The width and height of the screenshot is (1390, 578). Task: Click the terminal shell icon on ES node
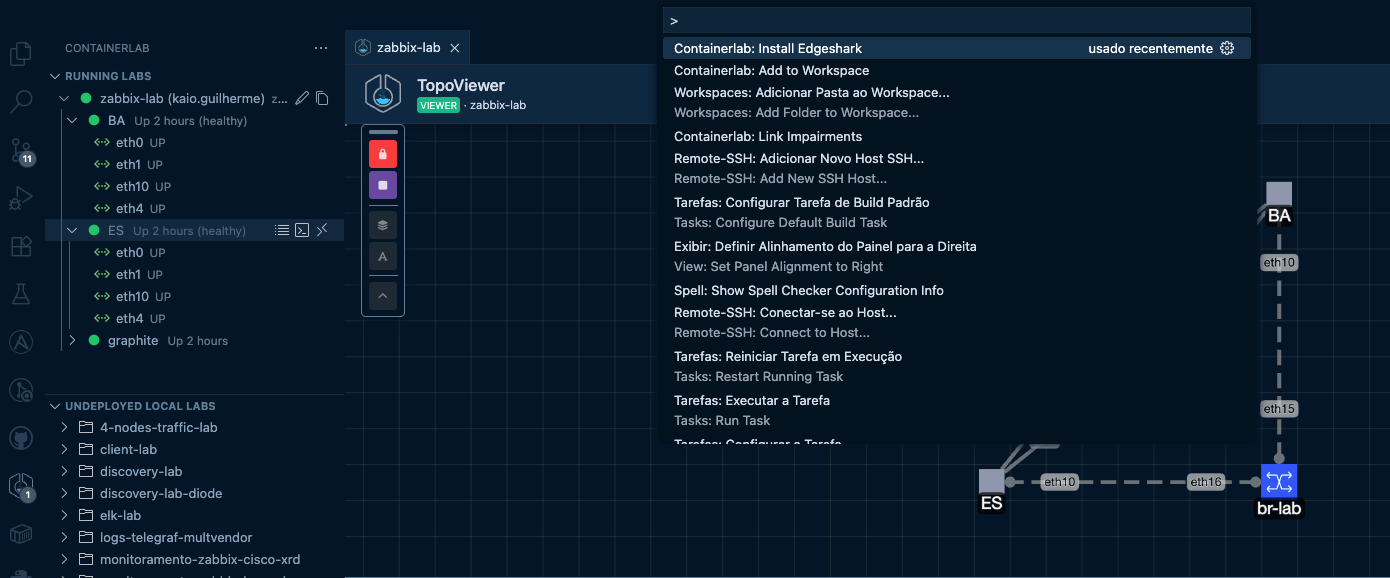(x=302, y=231)
